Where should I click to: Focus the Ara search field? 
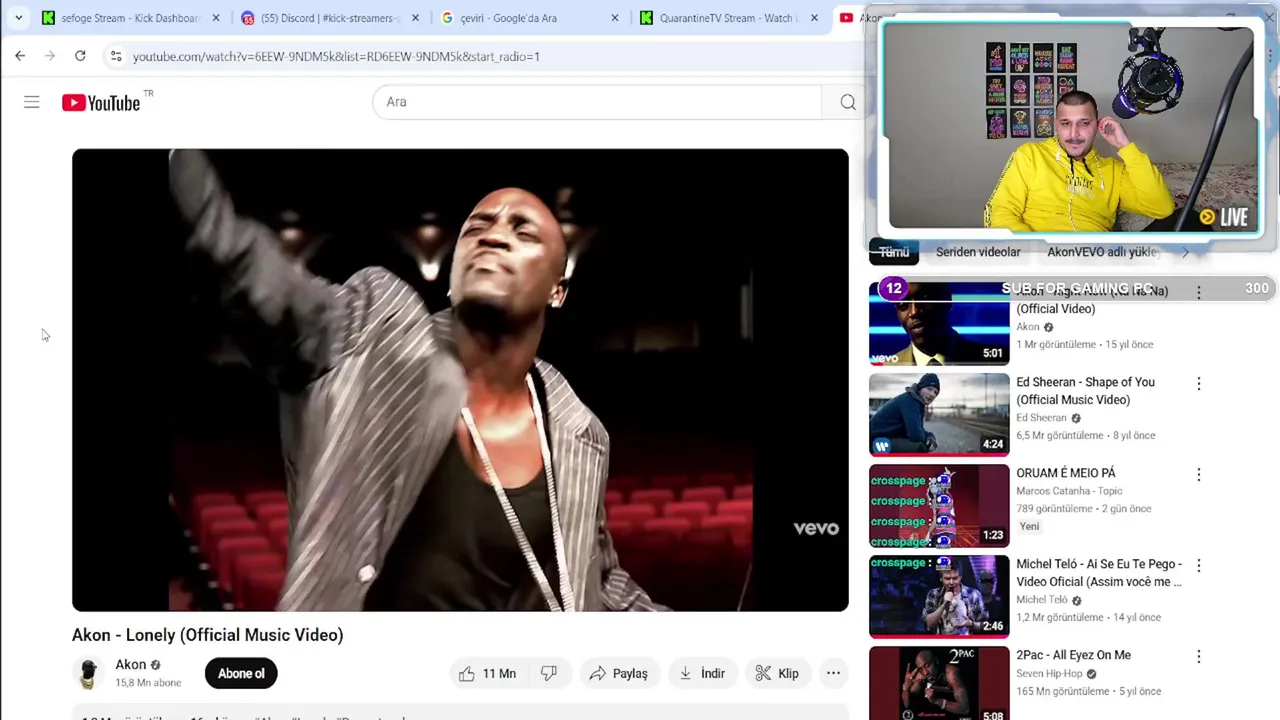coord(597,102)
